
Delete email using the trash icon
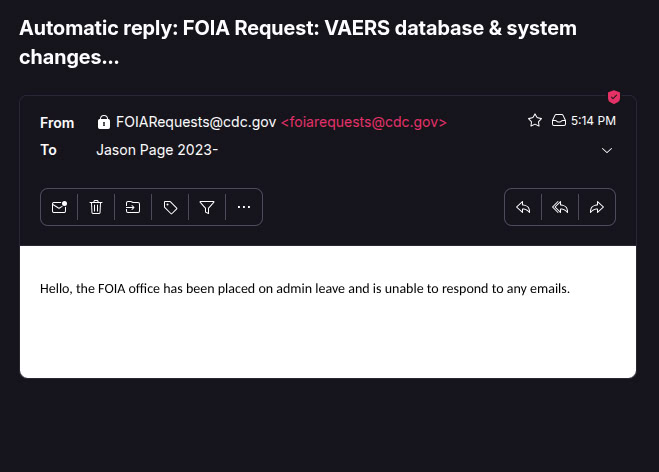pos(96,207)
